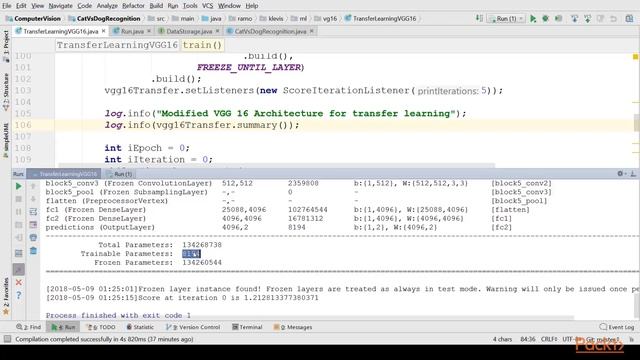Select the TransferLearningVGG16 tab in the Run panel
The image size is (640, 360).
[x=64, y=174]
